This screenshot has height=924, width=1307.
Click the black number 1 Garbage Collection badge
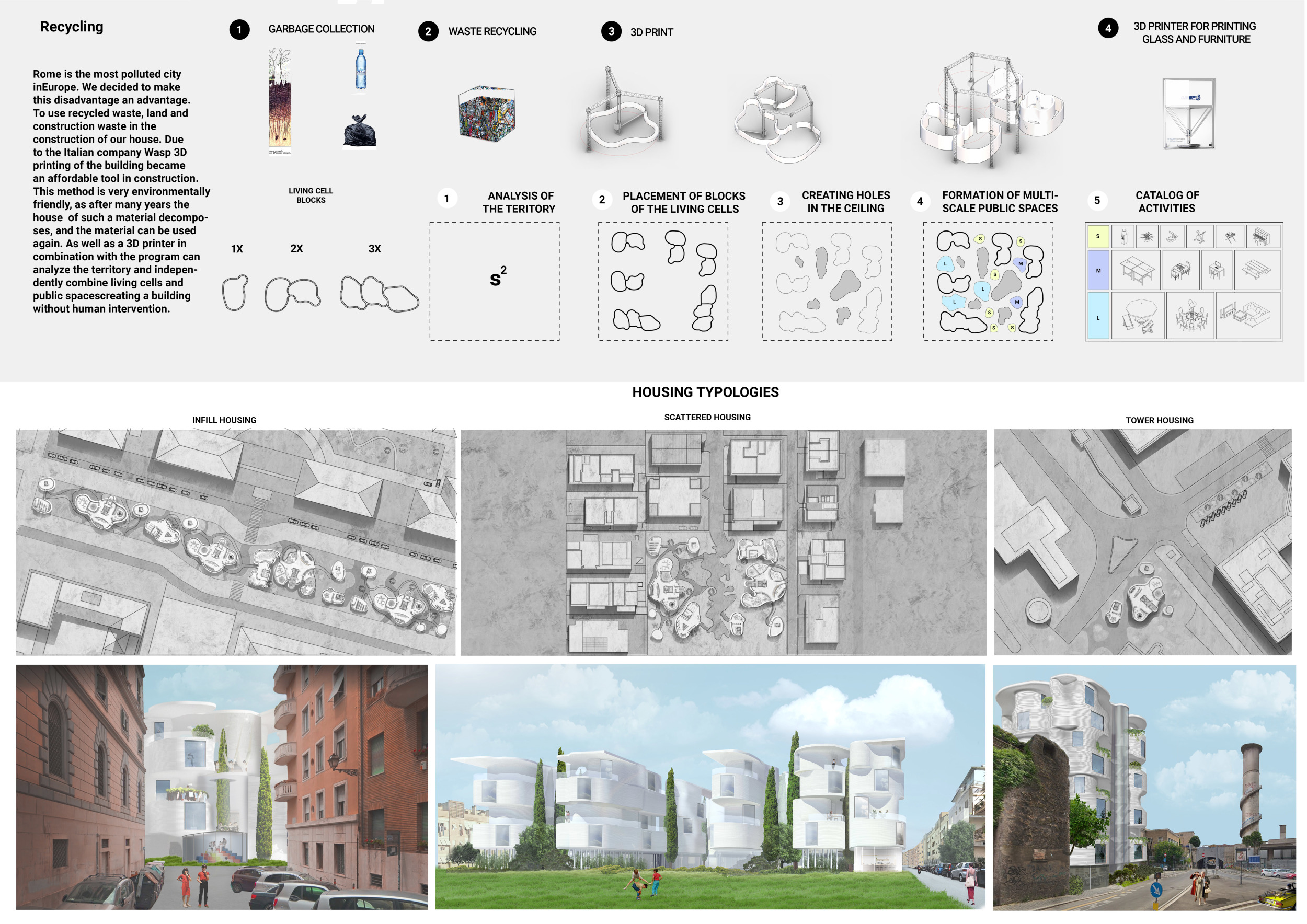[x=239, y=30]
